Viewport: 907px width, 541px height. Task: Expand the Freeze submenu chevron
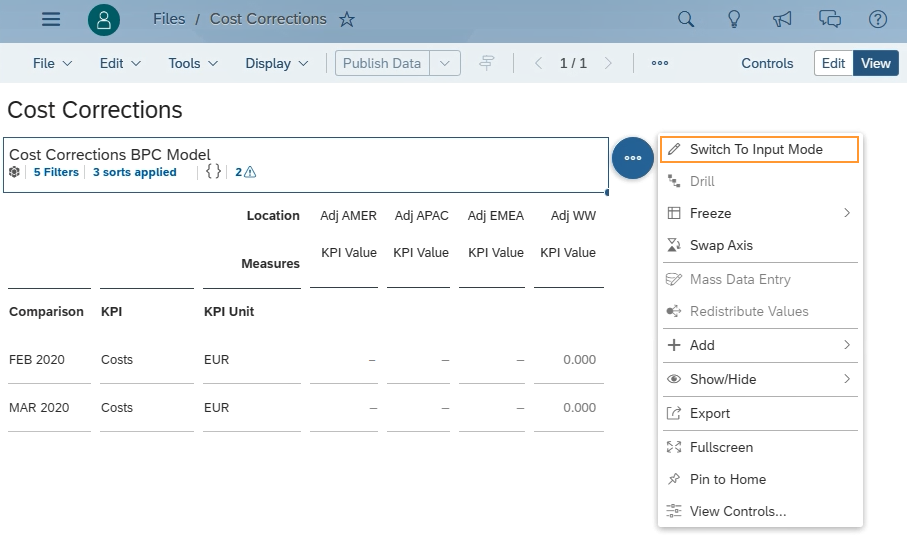tap(847, 213)
